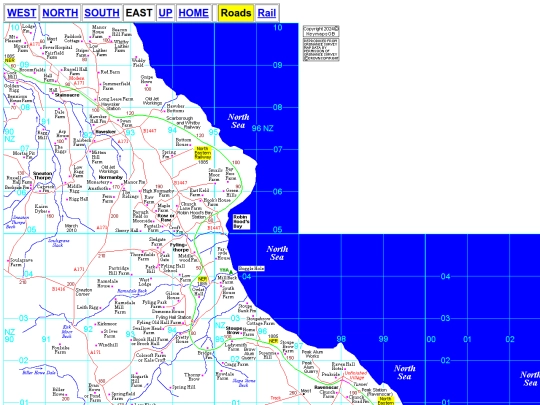Click the Robin Hood's Bay Station label

195,215
